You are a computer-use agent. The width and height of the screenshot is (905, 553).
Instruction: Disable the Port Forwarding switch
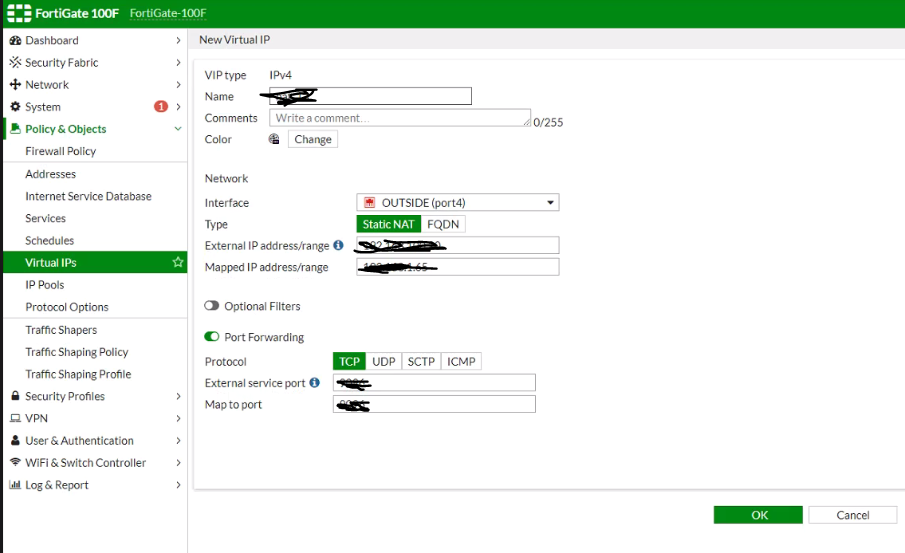coord(211,337)
